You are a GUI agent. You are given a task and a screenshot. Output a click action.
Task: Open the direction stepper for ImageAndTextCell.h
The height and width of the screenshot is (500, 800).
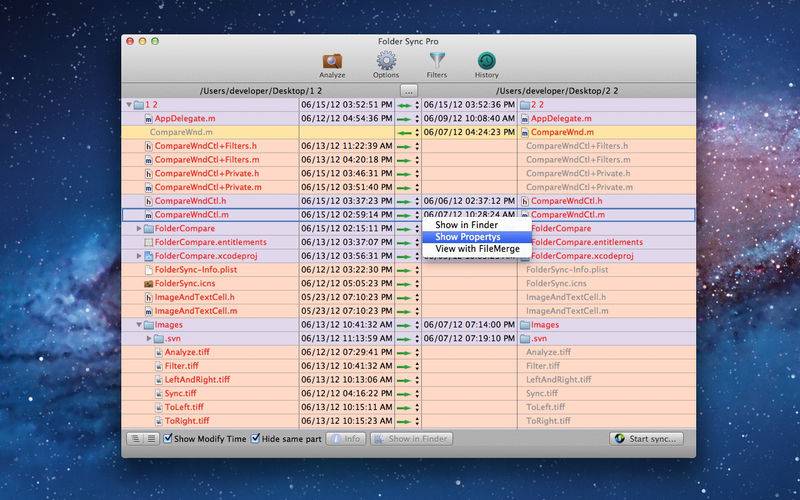(x=417, y=298)
